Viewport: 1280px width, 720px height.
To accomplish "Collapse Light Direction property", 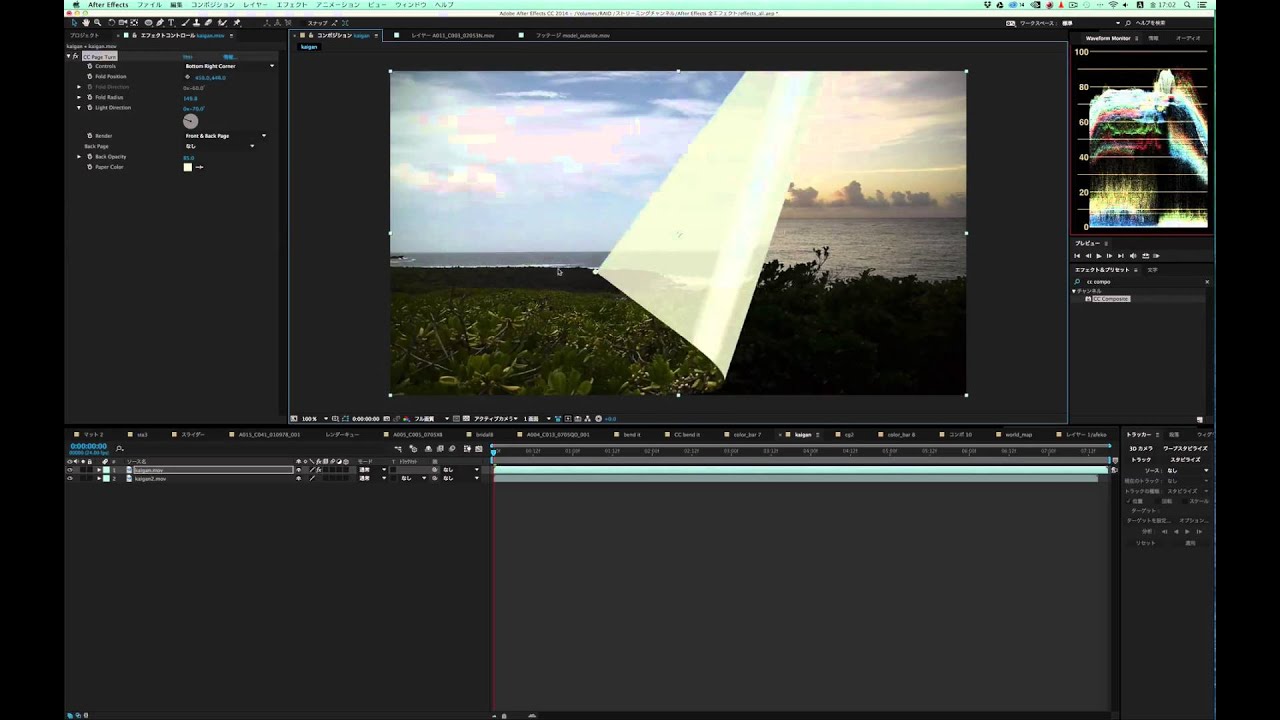I will pos(79,107).
